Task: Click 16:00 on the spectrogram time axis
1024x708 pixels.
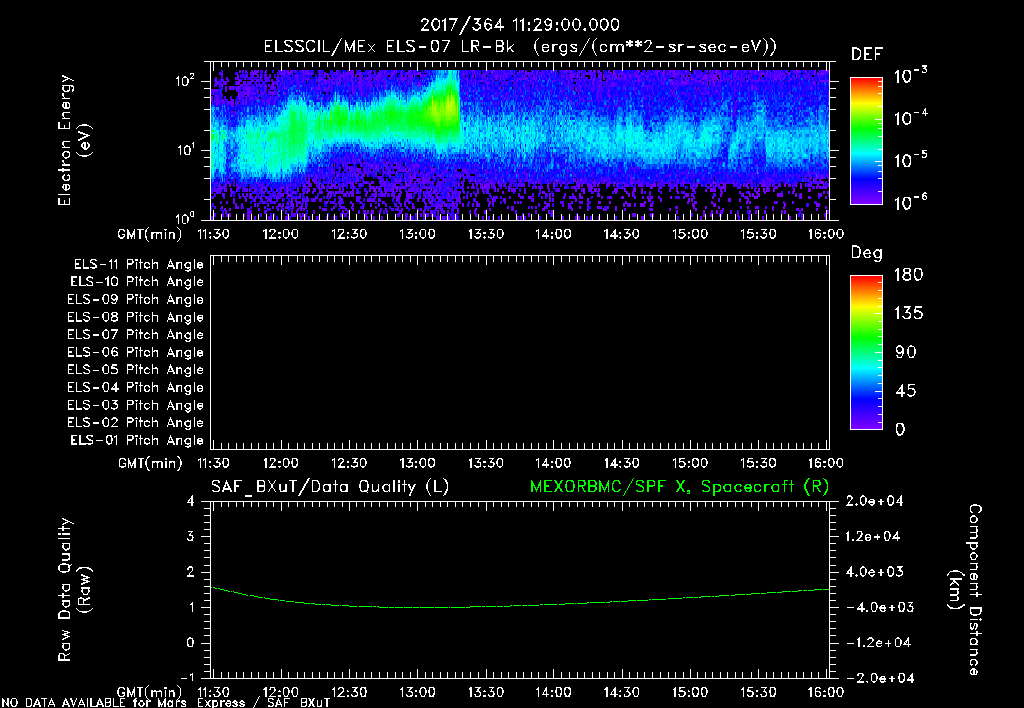Action: [x=826, y=234]
